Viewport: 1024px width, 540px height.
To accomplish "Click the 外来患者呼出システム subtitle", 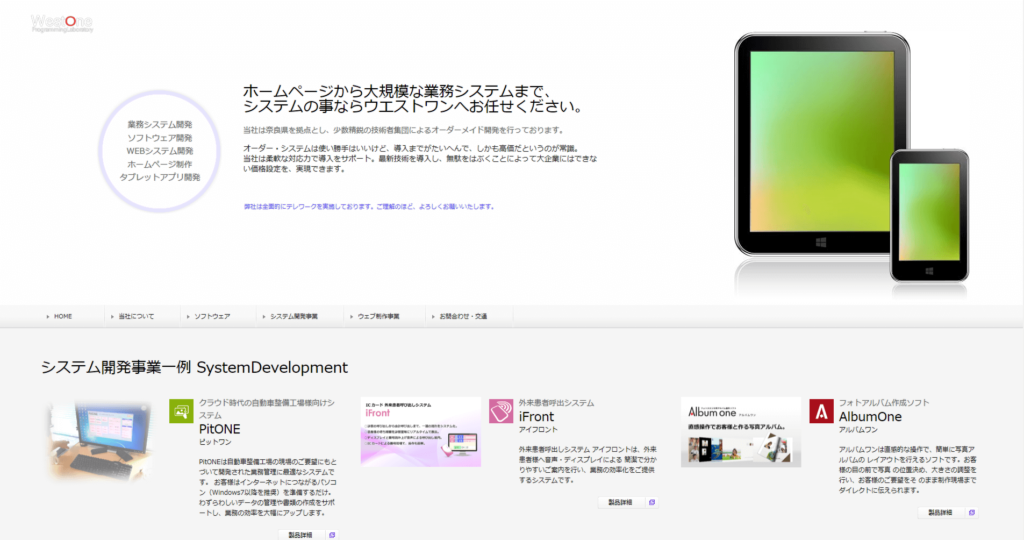I will (x=556, y=403).
